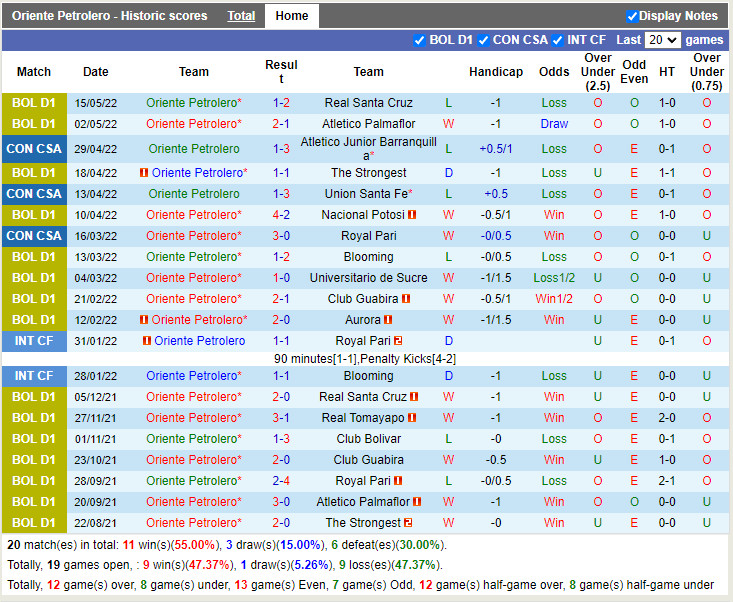This screenshot has width=733, height=602.
Task: Click red card icon next to The Strongest 22/08/21
Action: pyautogui.click(x=408, y=523)
